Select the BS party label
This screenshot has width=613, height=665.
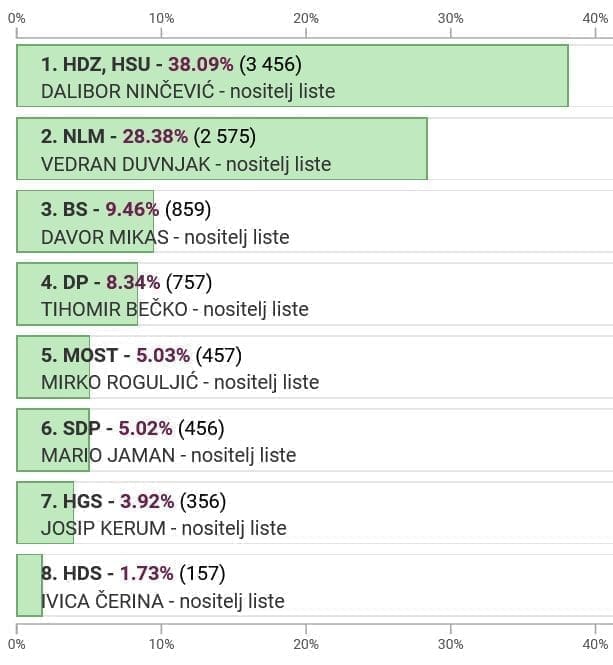click(74, 210)
